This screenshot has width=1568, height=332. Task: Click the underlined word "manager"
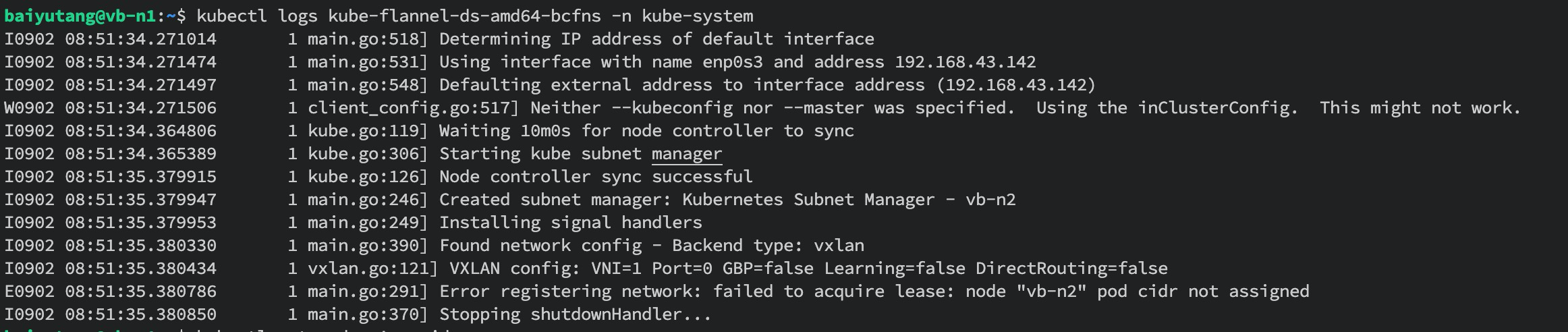point(686,154)
